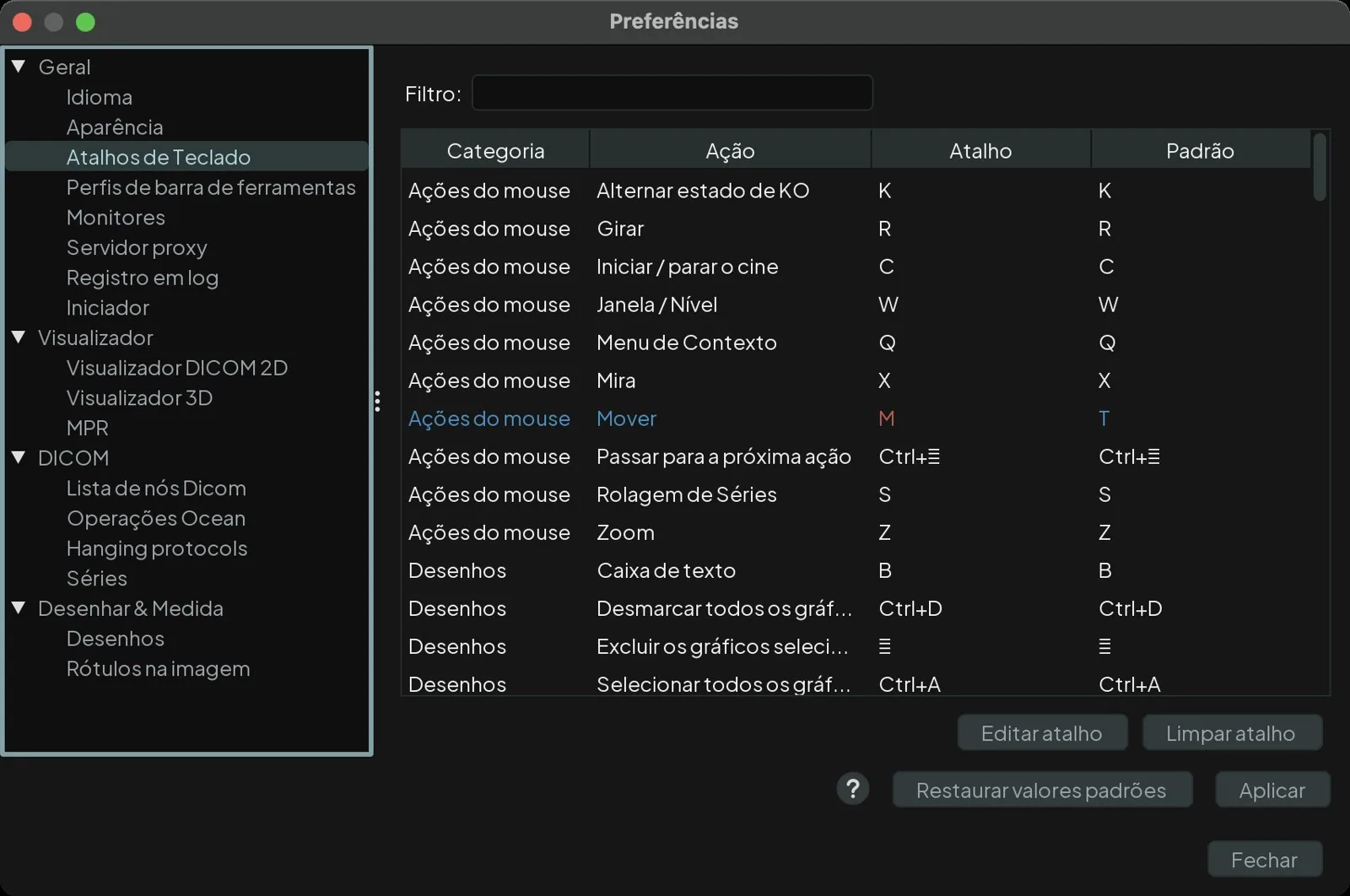Select the Alternar estado de KO row
The width and height of the screenshot is (1350, 896).
[x=856, y=191]
